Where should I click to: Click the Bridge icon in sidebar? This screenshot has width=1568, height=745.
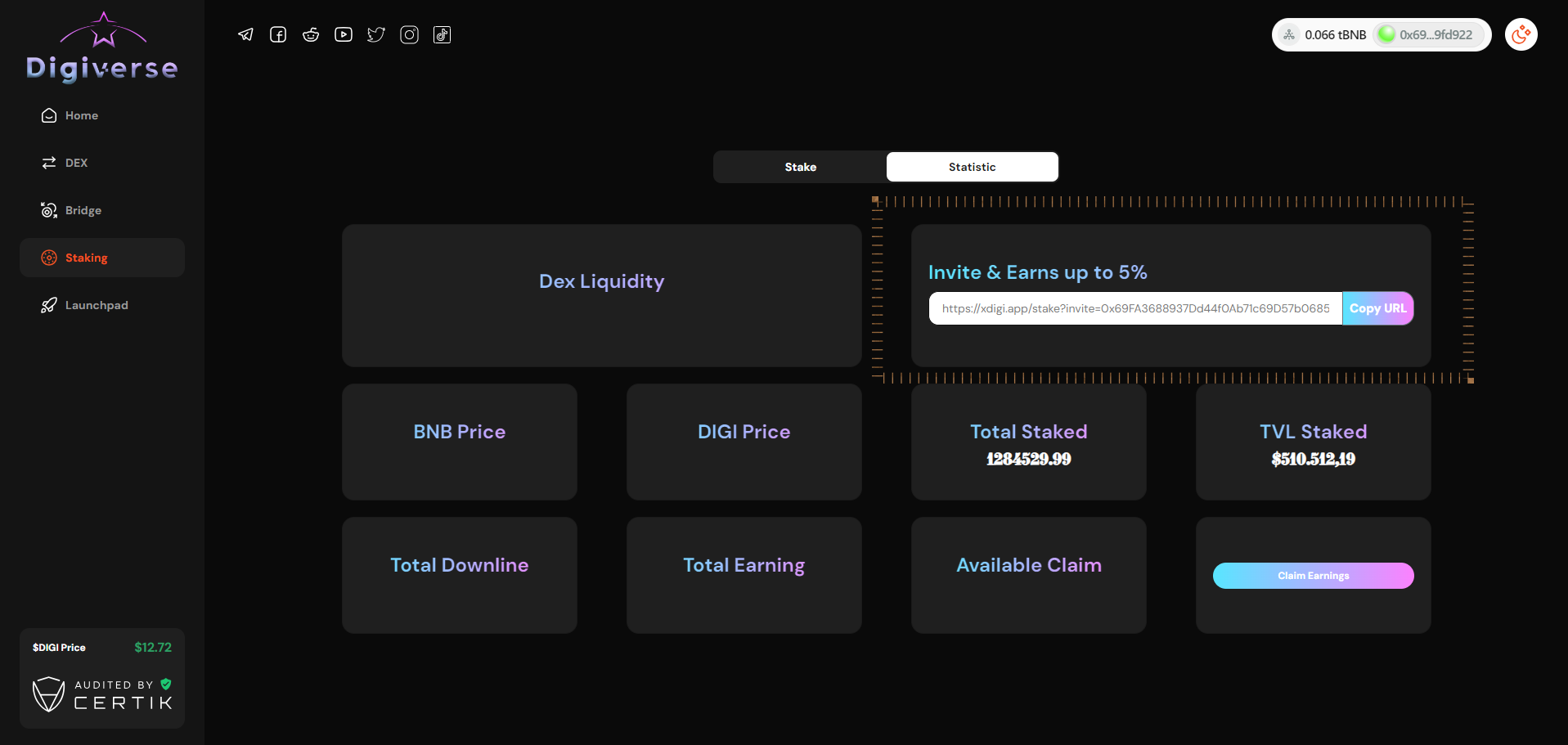49,210
